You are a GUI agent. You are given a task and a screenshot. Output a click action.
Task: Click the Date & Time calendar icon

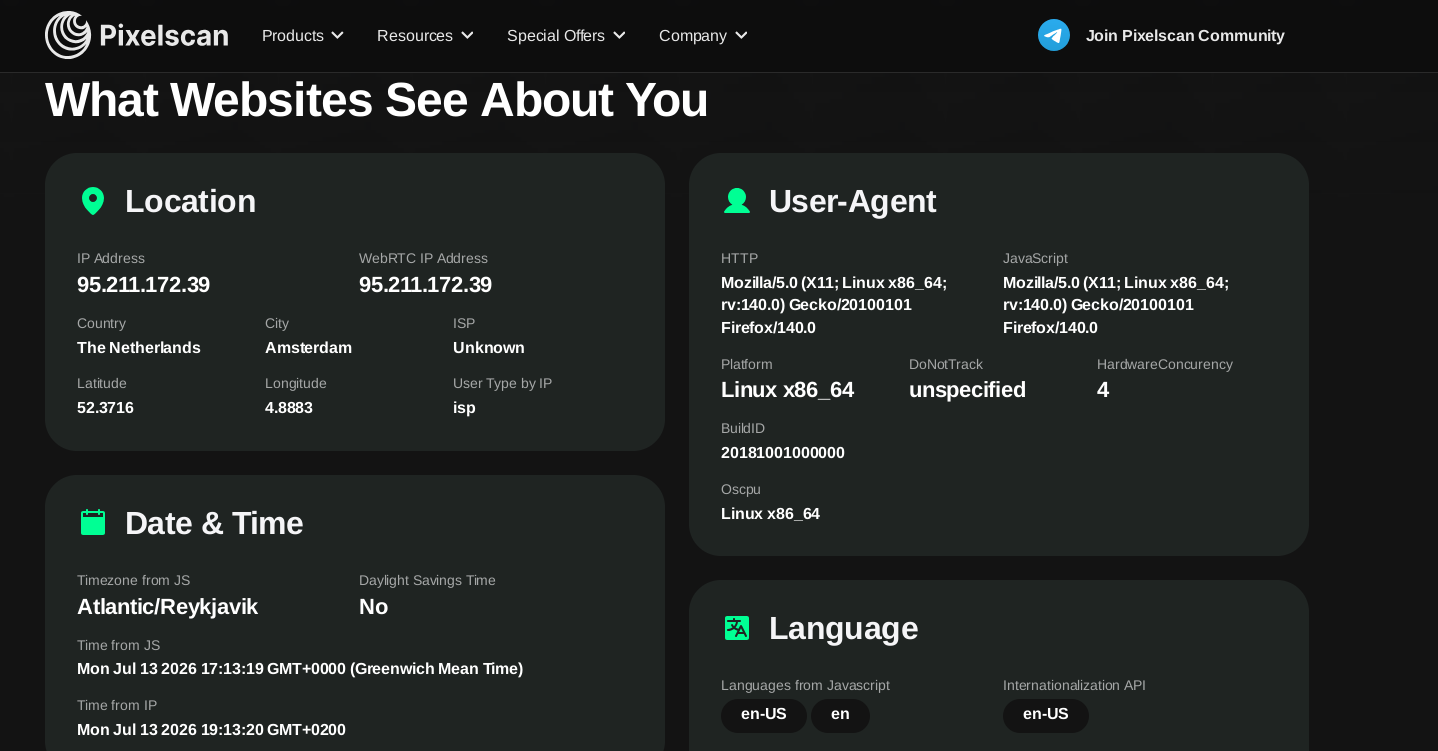tap(93, 522)
